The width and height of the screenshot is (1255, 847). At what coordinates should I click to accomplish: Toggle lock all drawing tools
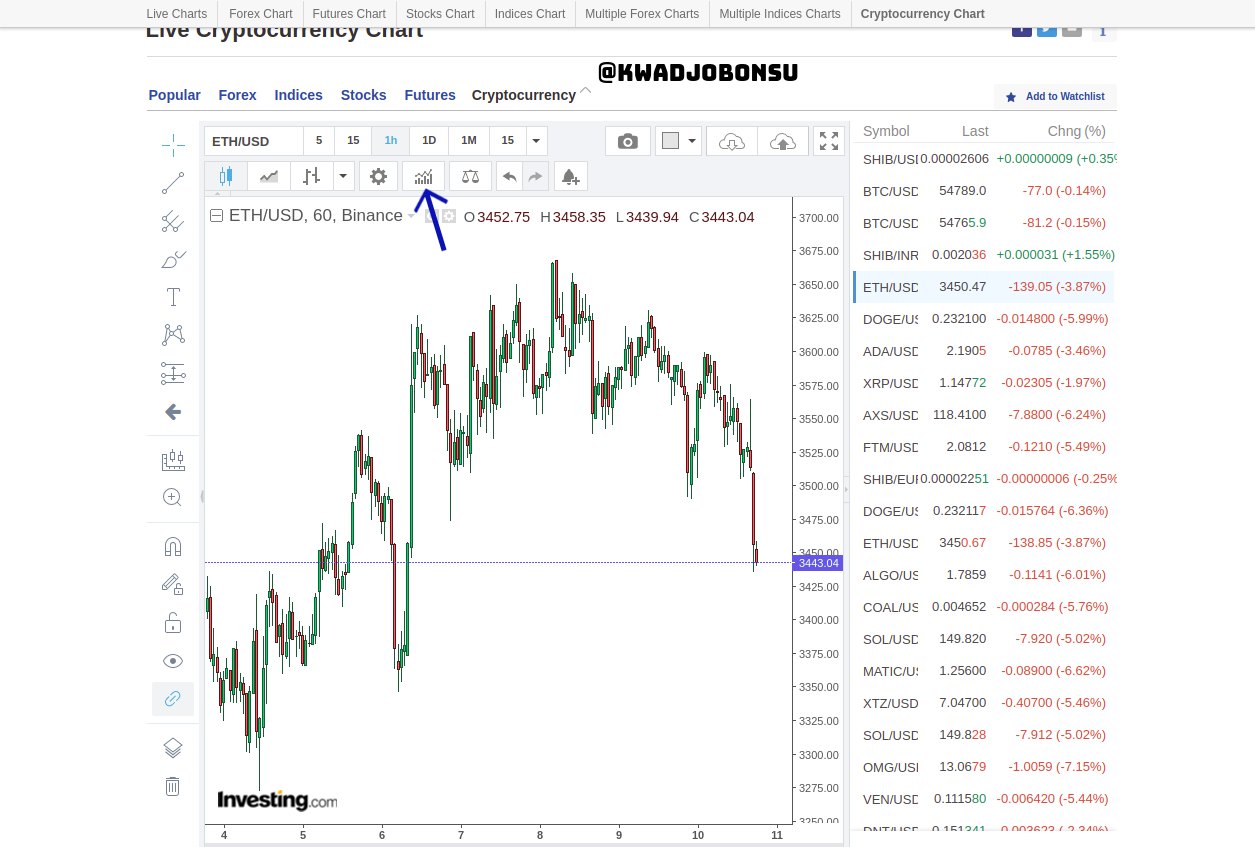(173, 622)
